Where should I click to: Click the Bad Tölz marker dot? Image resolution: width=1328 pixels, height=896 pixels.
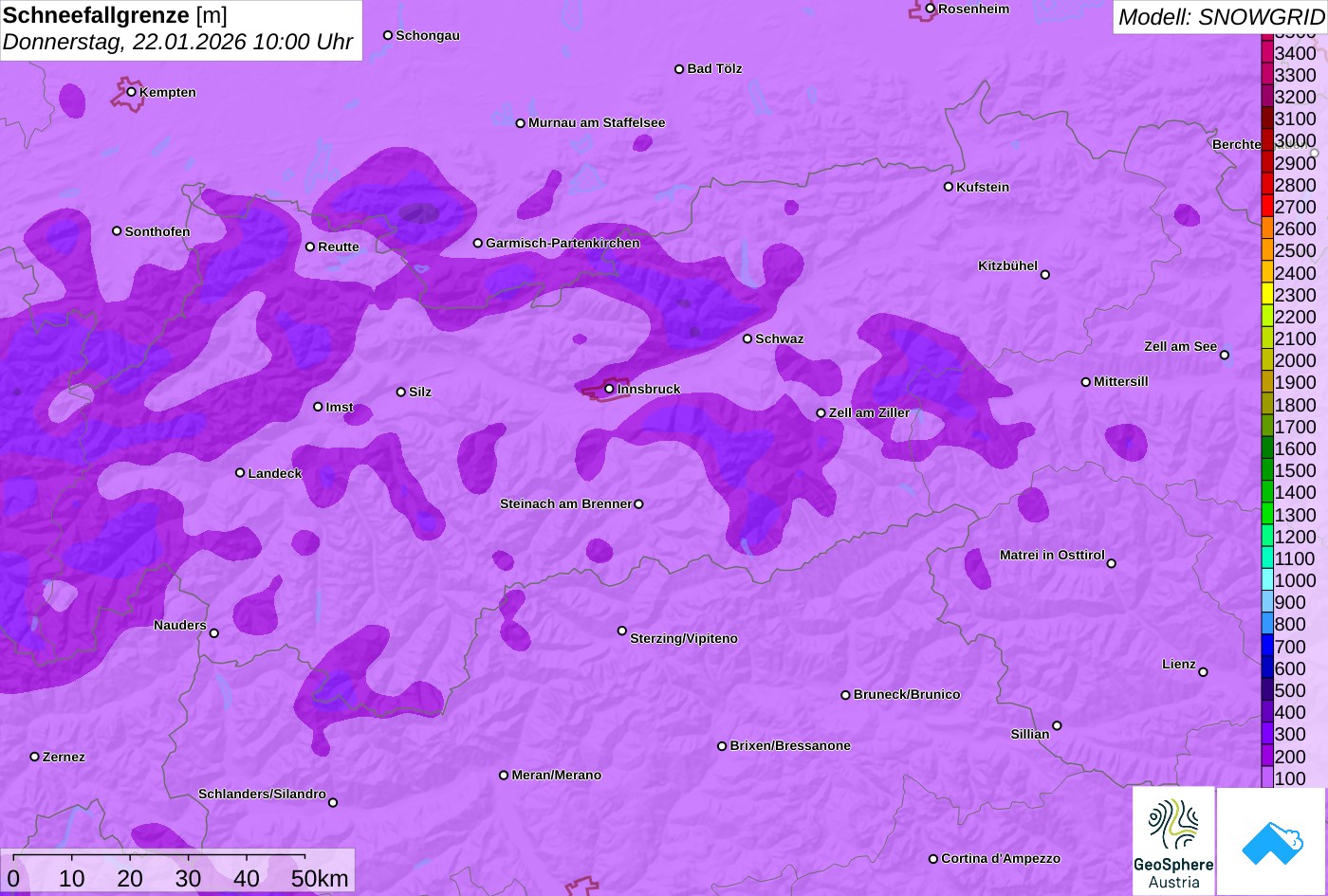pos(679,69)
